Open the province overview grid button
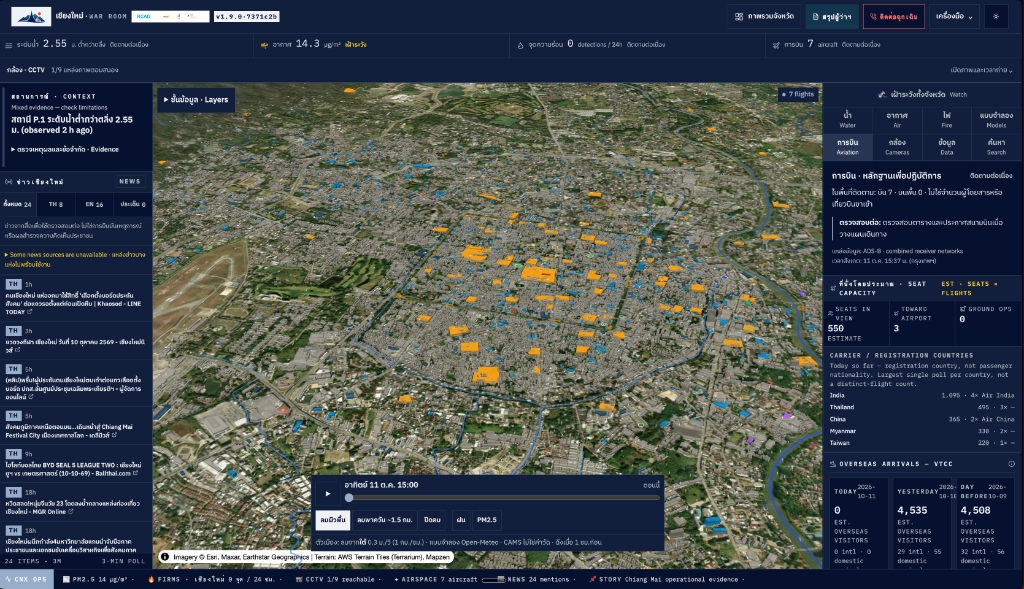1024x589 pixels. pos(764,16)
